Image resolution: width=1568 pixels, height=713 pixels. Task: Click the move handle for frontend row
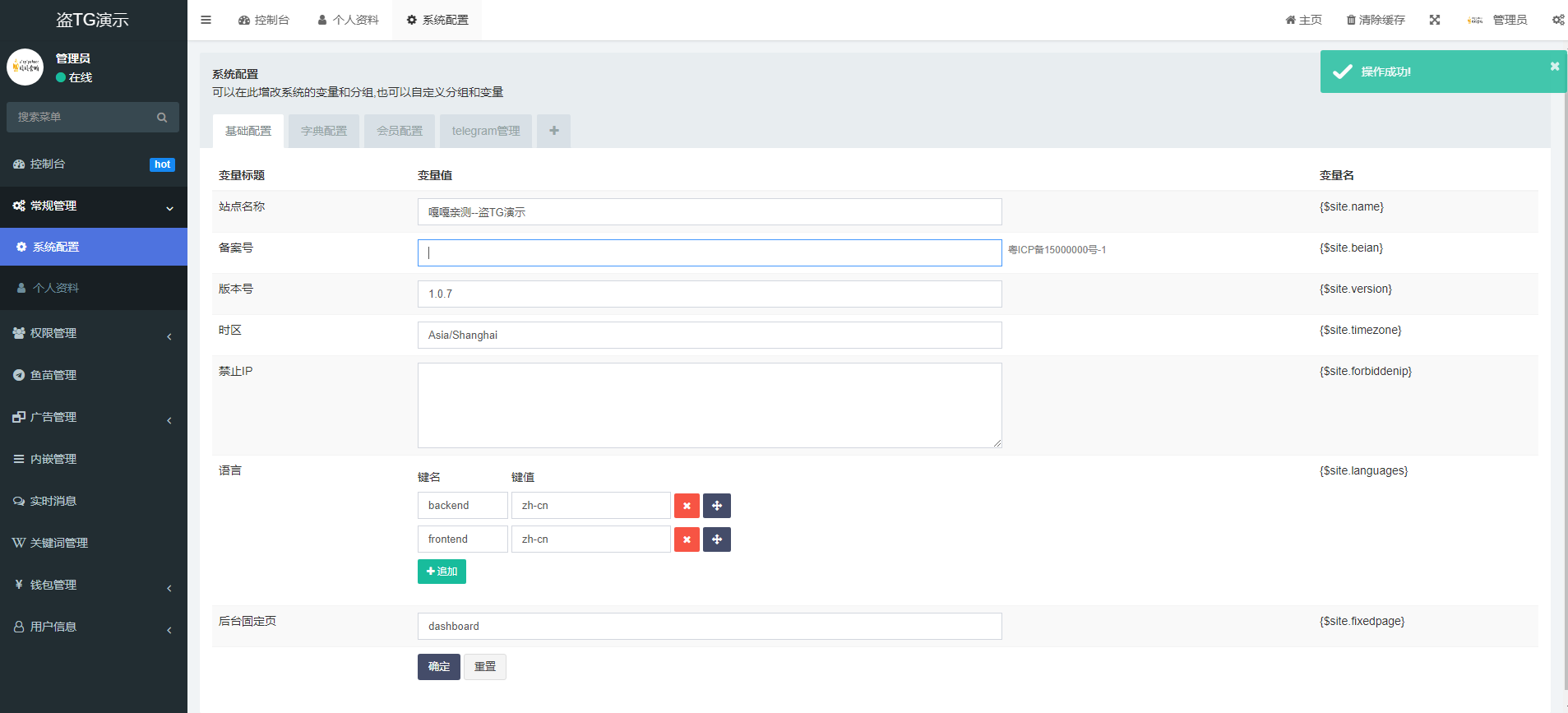pos(717,539)
